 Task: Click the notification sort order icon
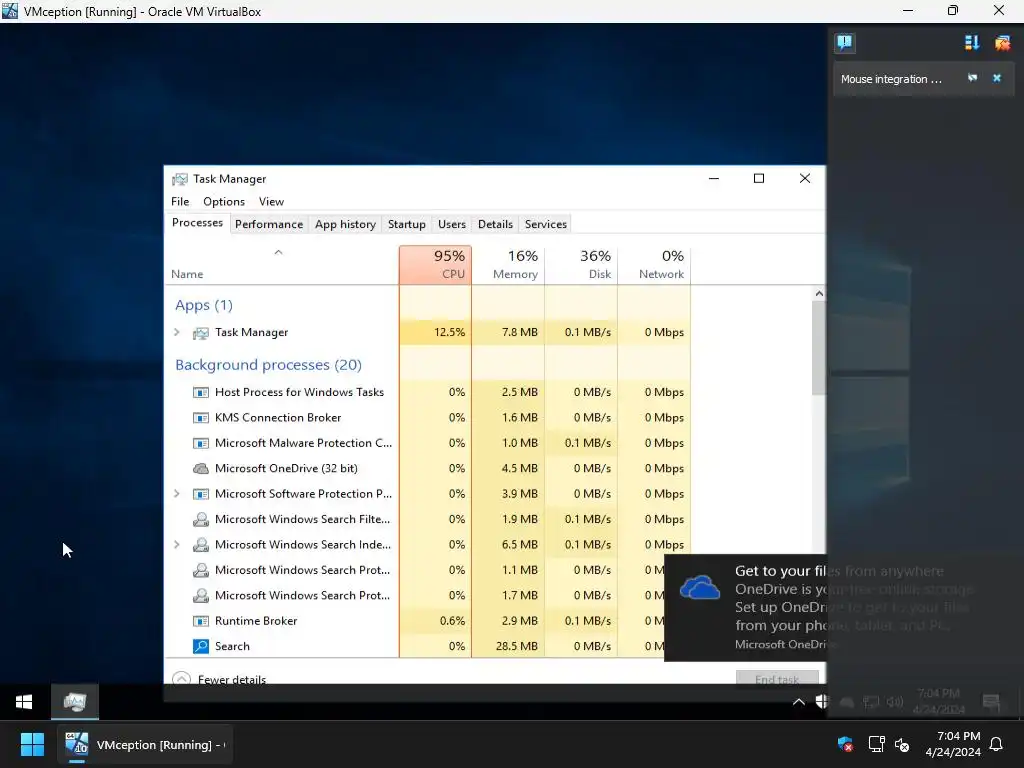[972, 43]
